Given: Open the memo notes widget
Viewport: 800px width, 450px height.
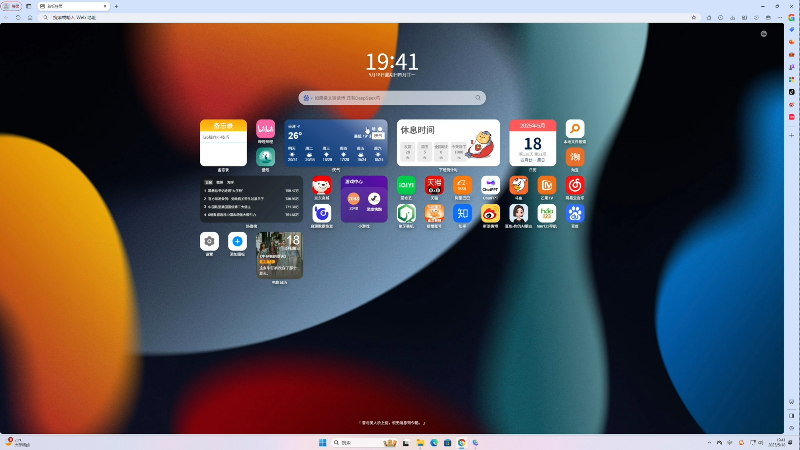Looking at the screenshot, I should 223,143.
